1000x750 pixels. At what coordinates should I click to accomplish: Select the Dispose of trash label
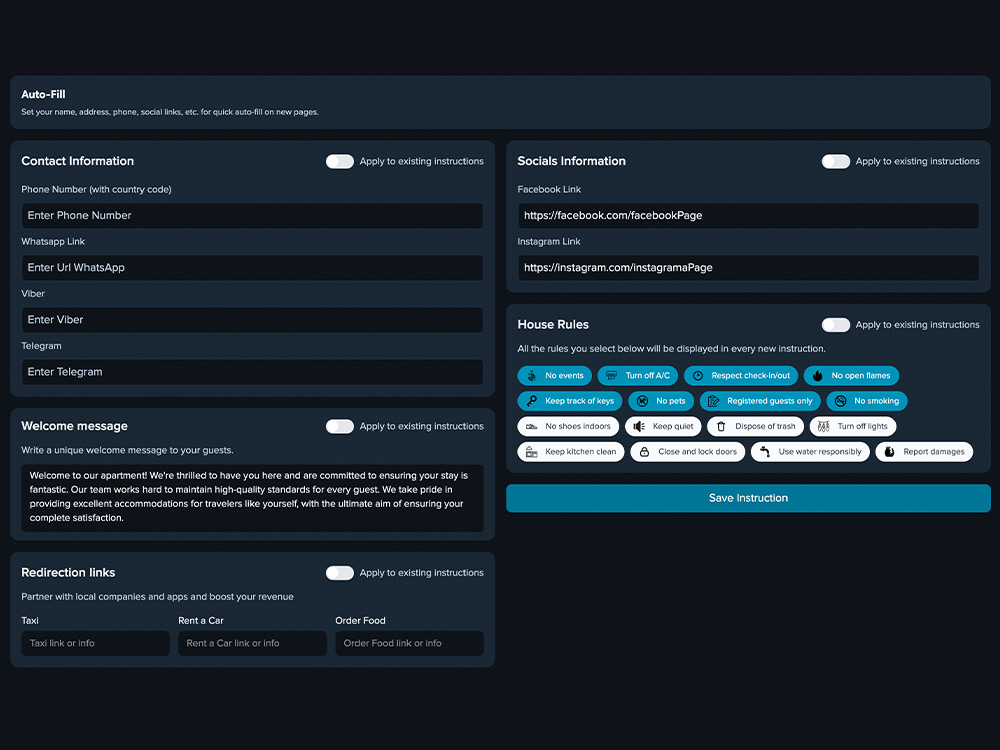coord(765,427)
